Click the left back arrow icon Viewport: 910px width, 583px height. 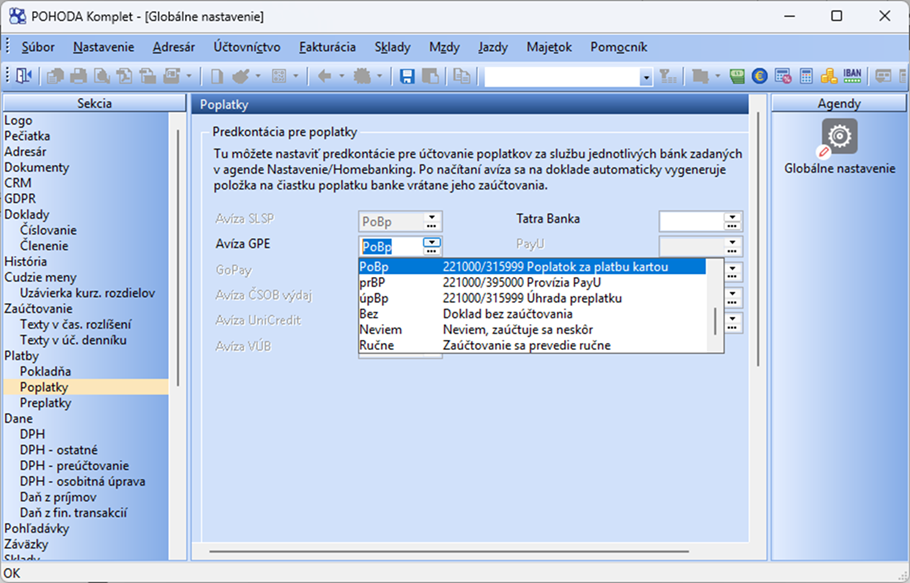click(x=324, y=76)
